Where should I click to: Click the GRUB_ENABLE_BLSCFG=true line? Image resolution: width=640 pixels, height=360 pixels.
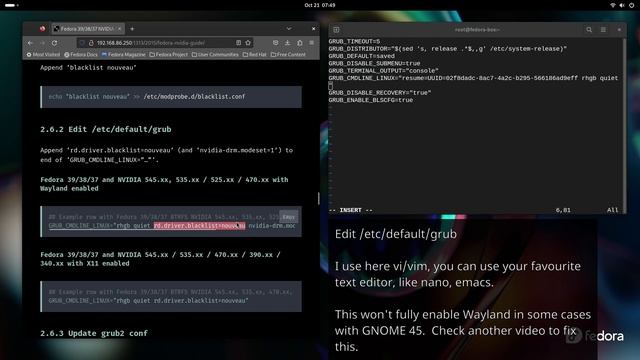tap(371, 100)
